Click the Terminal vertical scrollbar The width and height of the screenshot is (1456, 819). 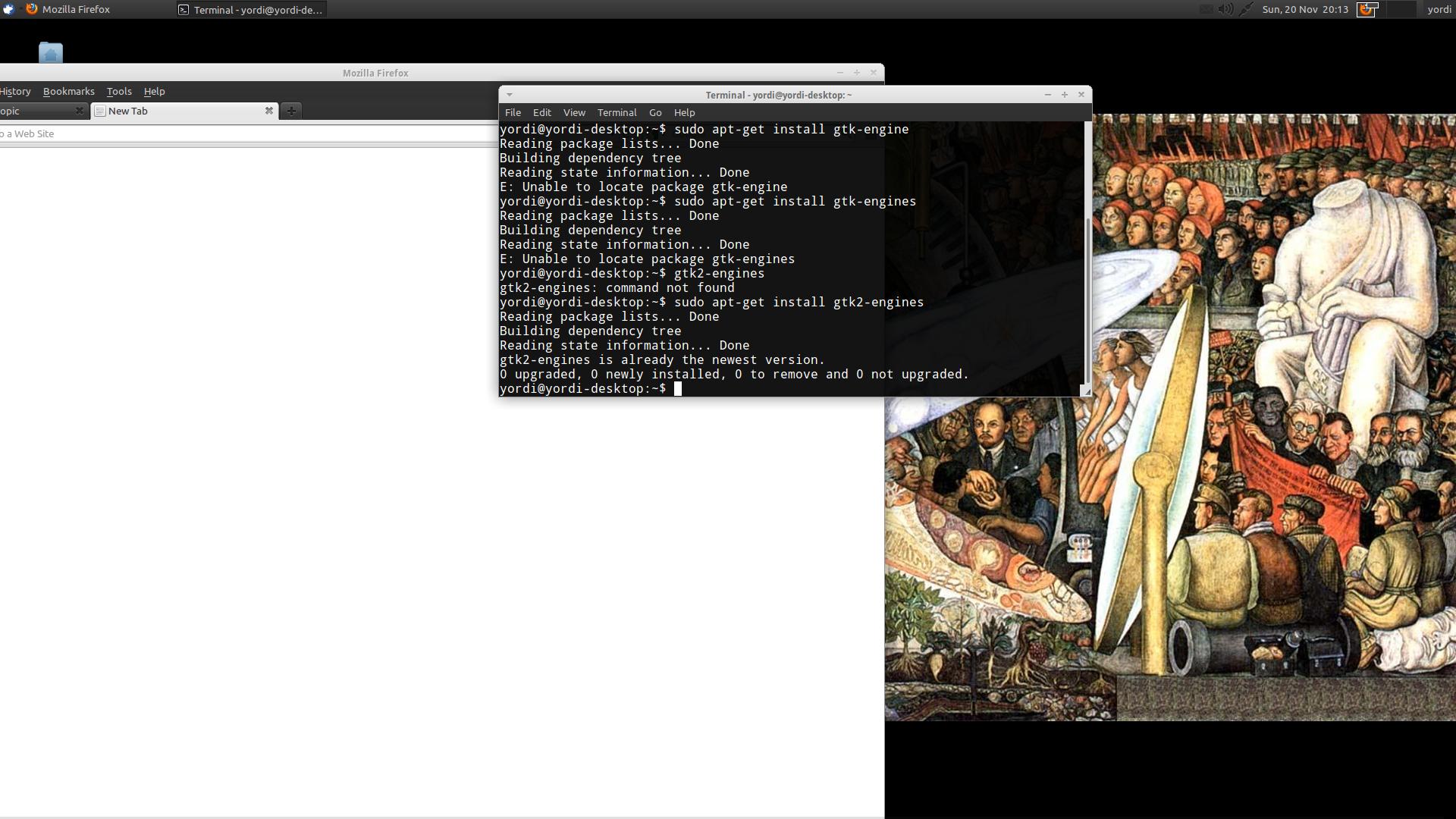[1088, 300]
